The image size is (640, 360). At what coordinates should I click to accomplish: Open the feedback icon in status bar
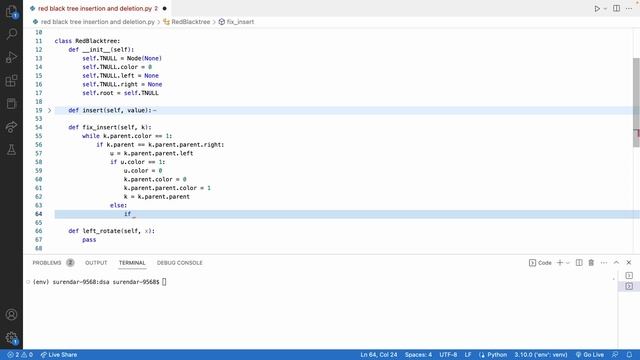tap(615, 355)
